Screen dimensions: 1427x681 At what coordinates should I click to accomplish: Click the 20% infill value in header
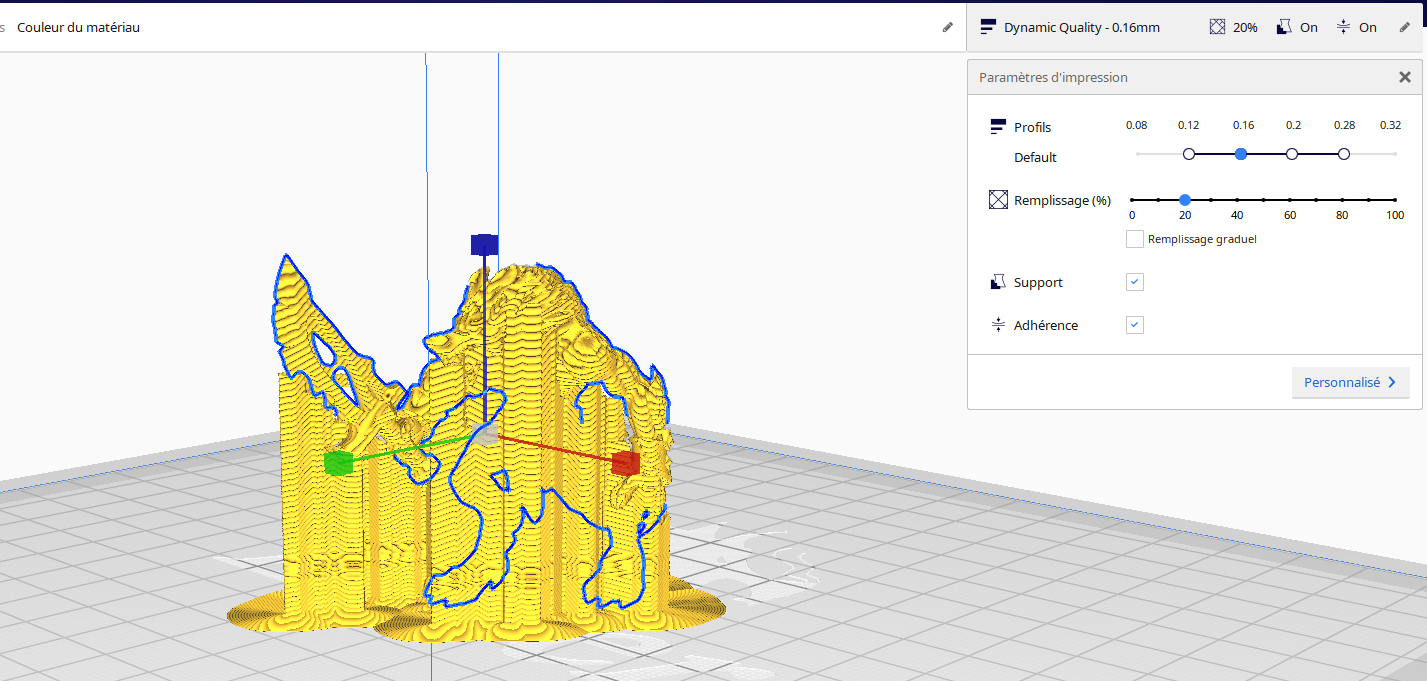1245,27
